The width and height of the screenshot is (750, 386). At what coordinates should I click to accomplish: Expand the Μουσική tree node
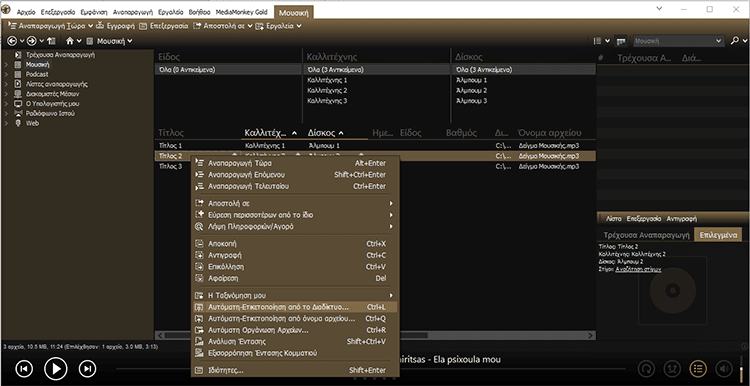[x=6, y=65]
